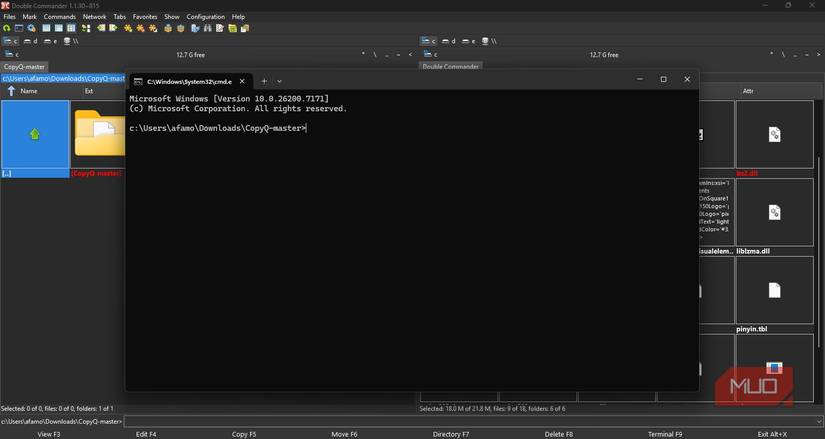Open right panel drive list button c
This screenshot has width=825, height=439.
[x=431, y=54]
